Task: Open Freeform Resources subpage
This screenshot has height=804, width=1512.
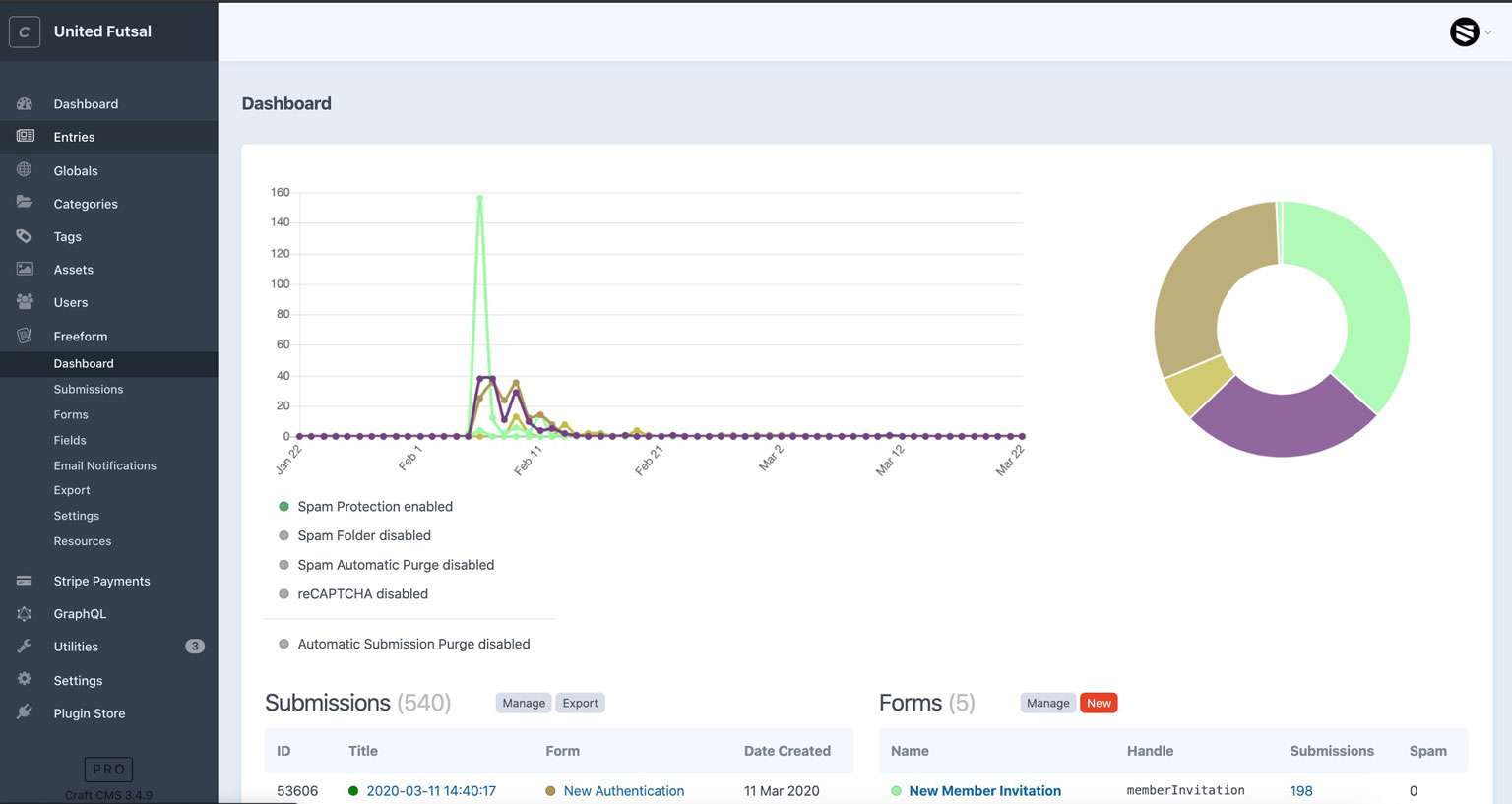Action: coord(83,541)
